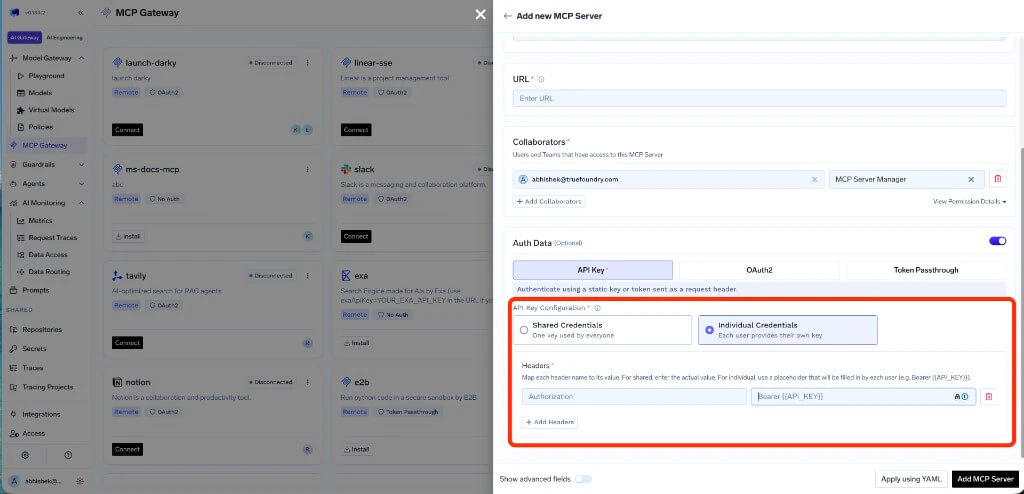The height and width of the screenshot is (494, 1024).
Task: Open the kebab menu on the tavily card
Action: coord(308,276)
